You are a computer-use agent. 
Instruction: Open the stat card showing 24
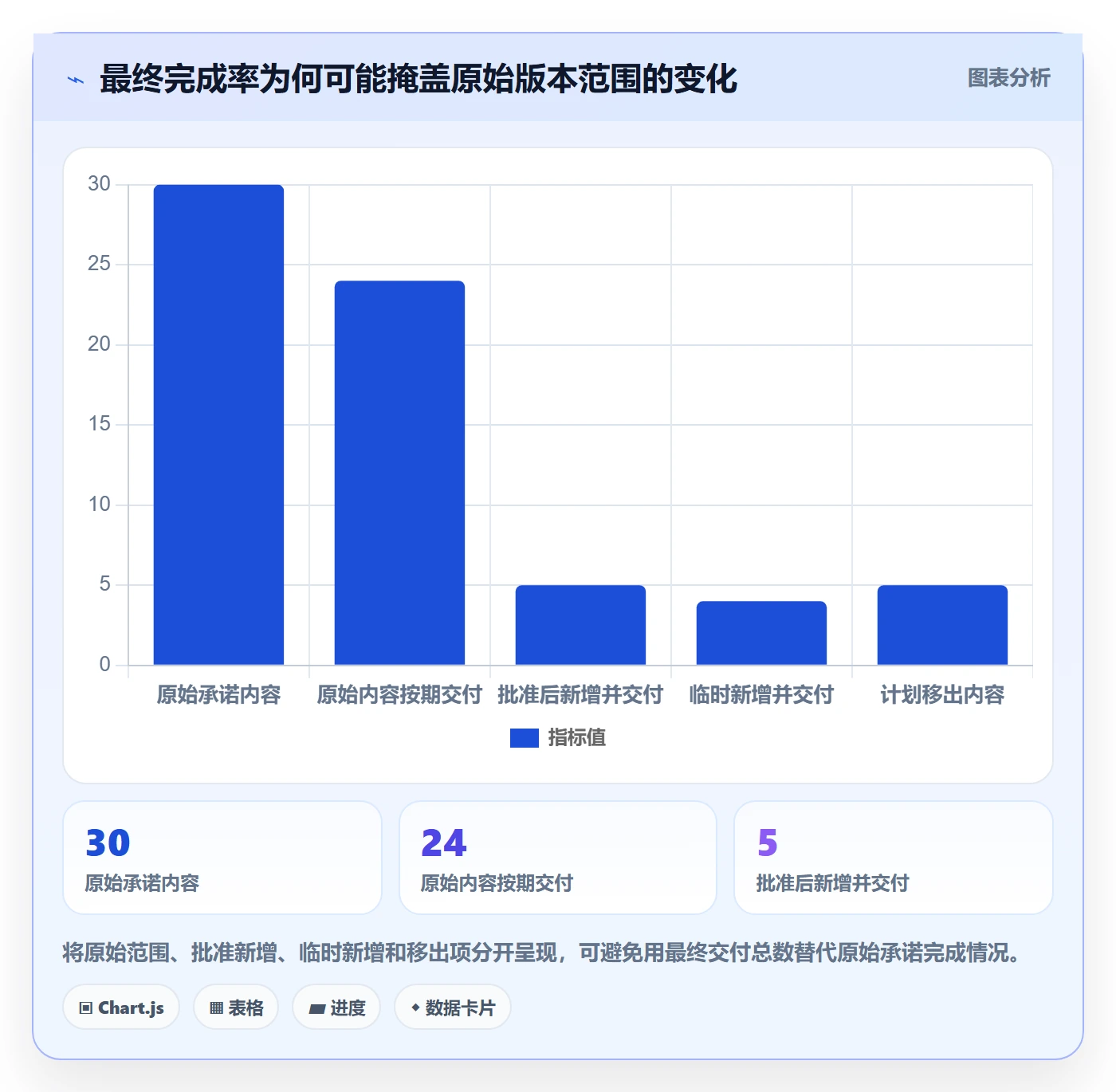tap(558, 858)
